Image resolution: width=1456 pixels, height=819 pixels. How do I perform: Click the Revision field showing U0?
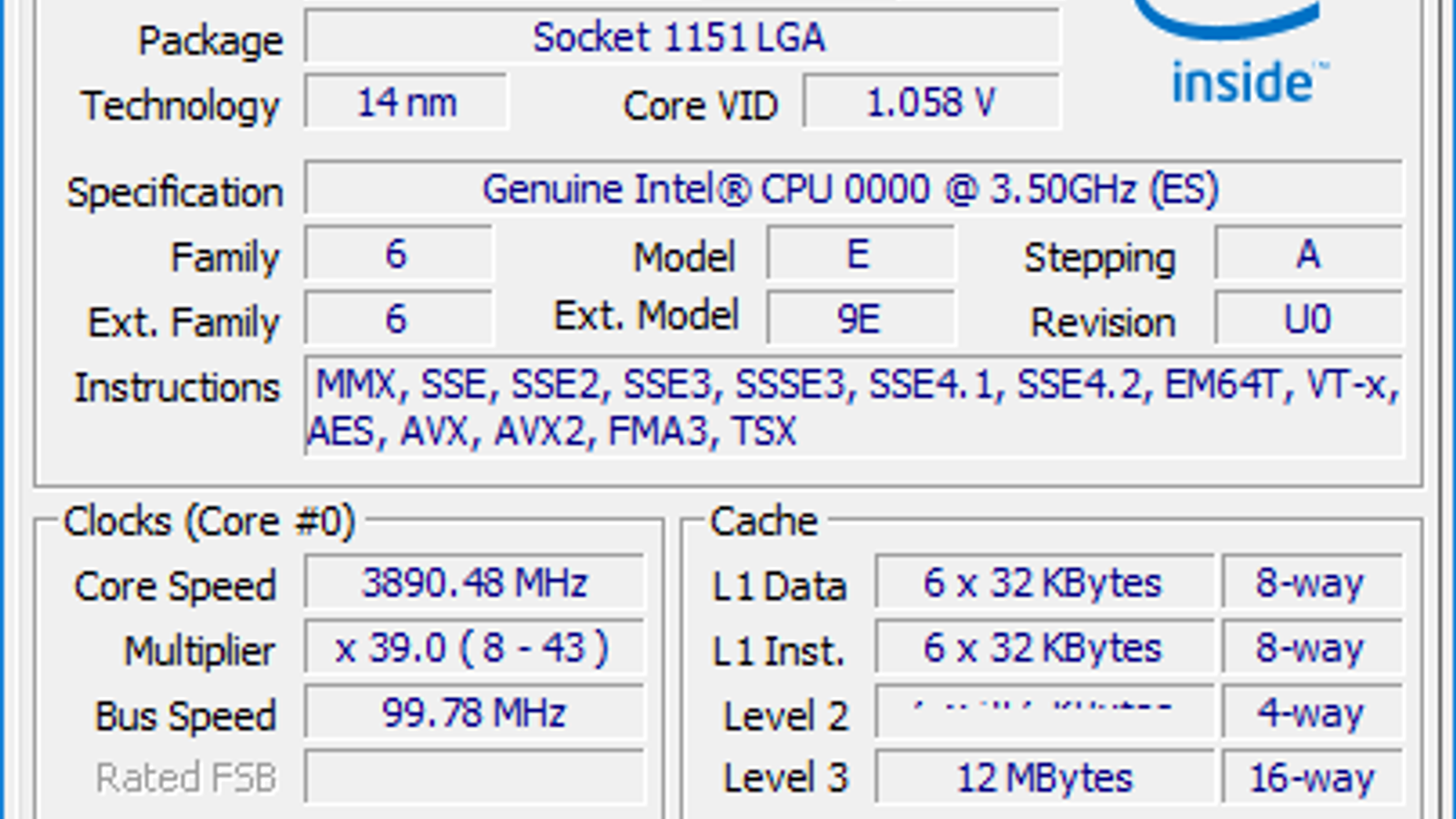(1308, 319)
